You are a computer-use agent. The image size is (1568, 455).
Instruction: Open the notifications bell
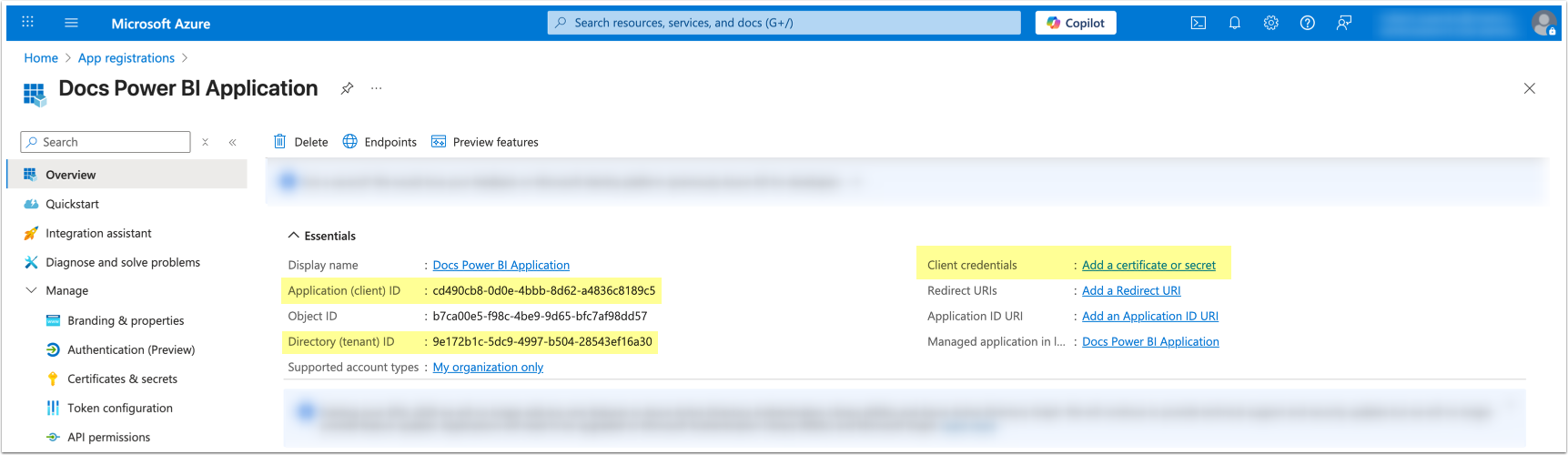pyautogui.click(x=1235, y=23)
